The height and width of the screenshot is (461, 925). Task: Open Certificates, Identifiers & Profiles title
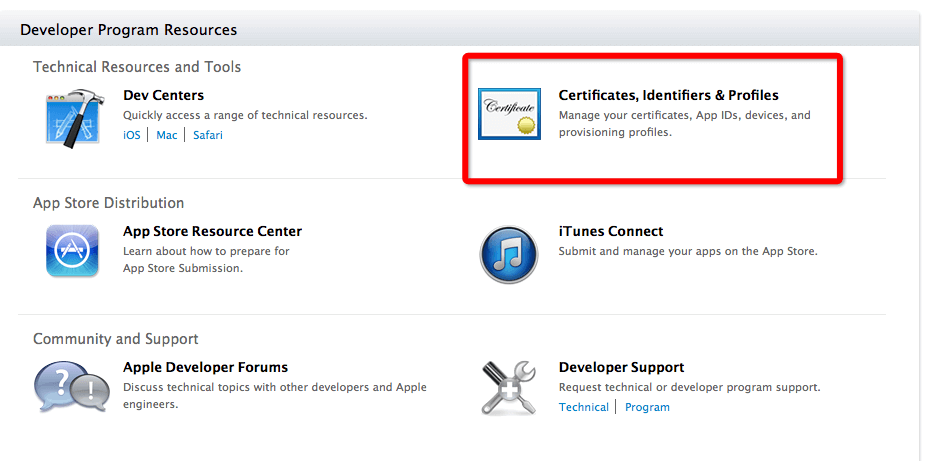pos(668,95)
